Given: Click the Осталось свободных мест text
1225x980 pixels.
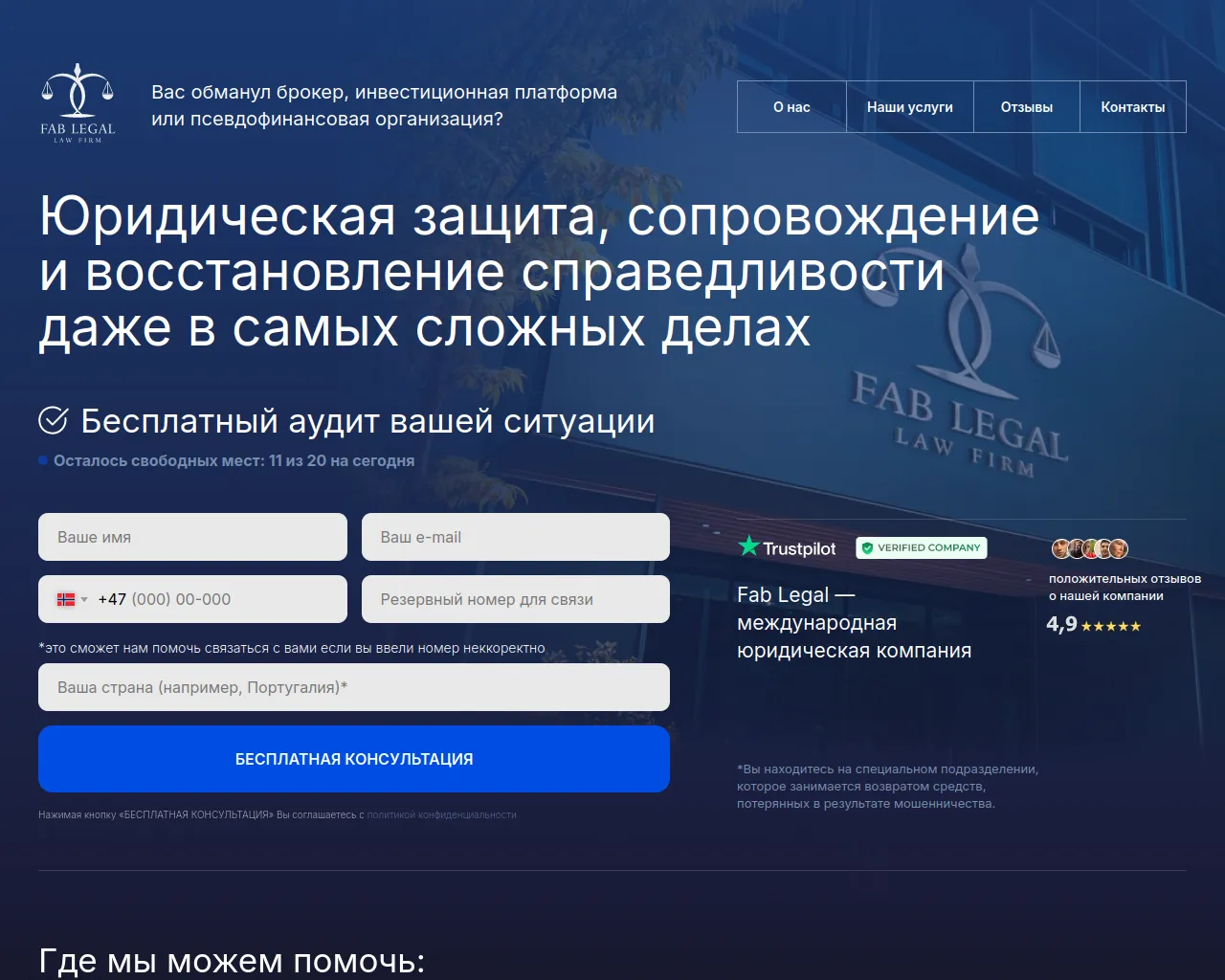Looking at the screenshot, I should pyautogui.click(x=234, y=460).
